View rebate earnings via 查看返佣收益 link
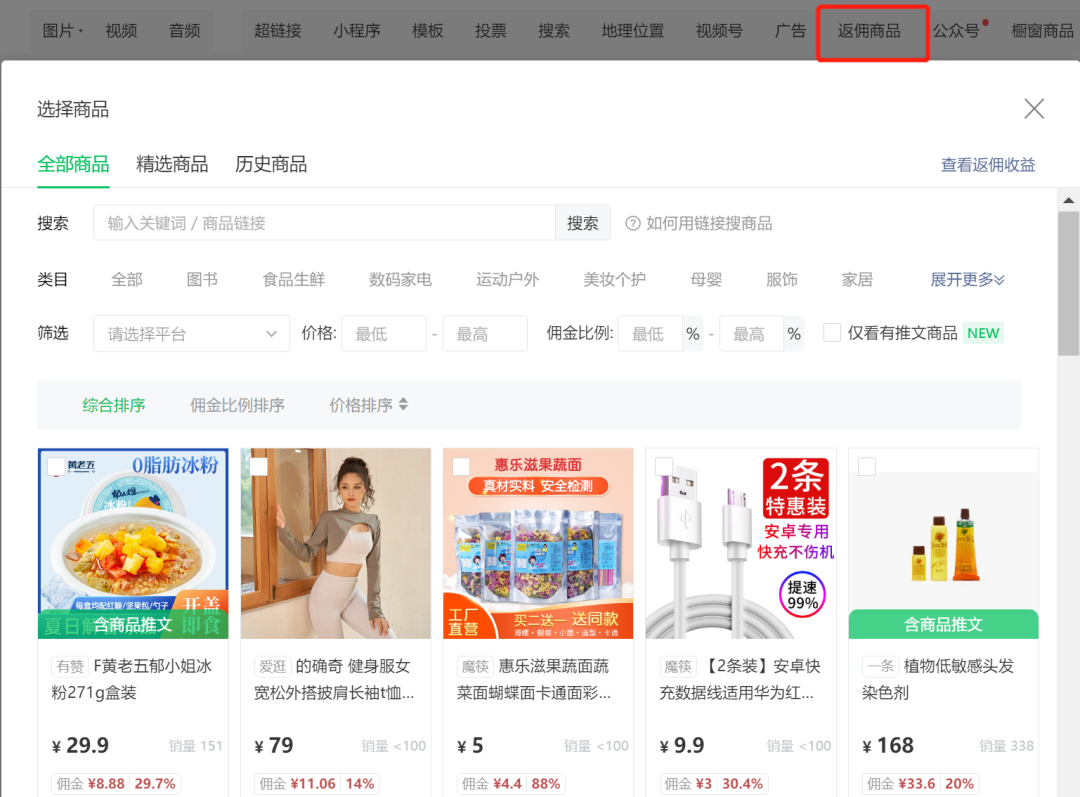This screenshot has width=1080, height=797. 988,164
